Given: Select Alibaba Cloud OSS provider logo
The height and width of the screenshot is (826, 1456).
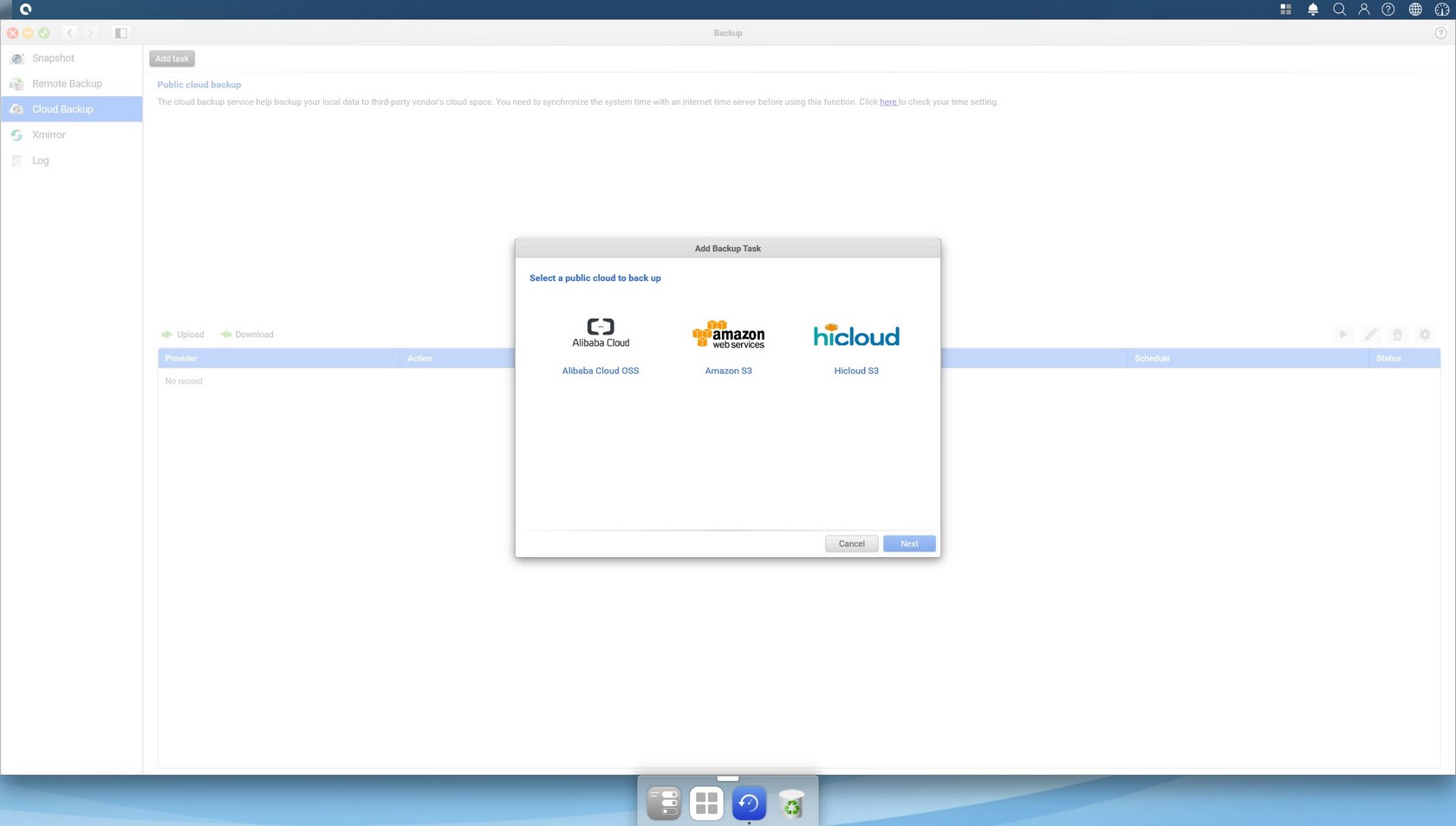Looking at the screenshot, I should [x=601, y=333].
